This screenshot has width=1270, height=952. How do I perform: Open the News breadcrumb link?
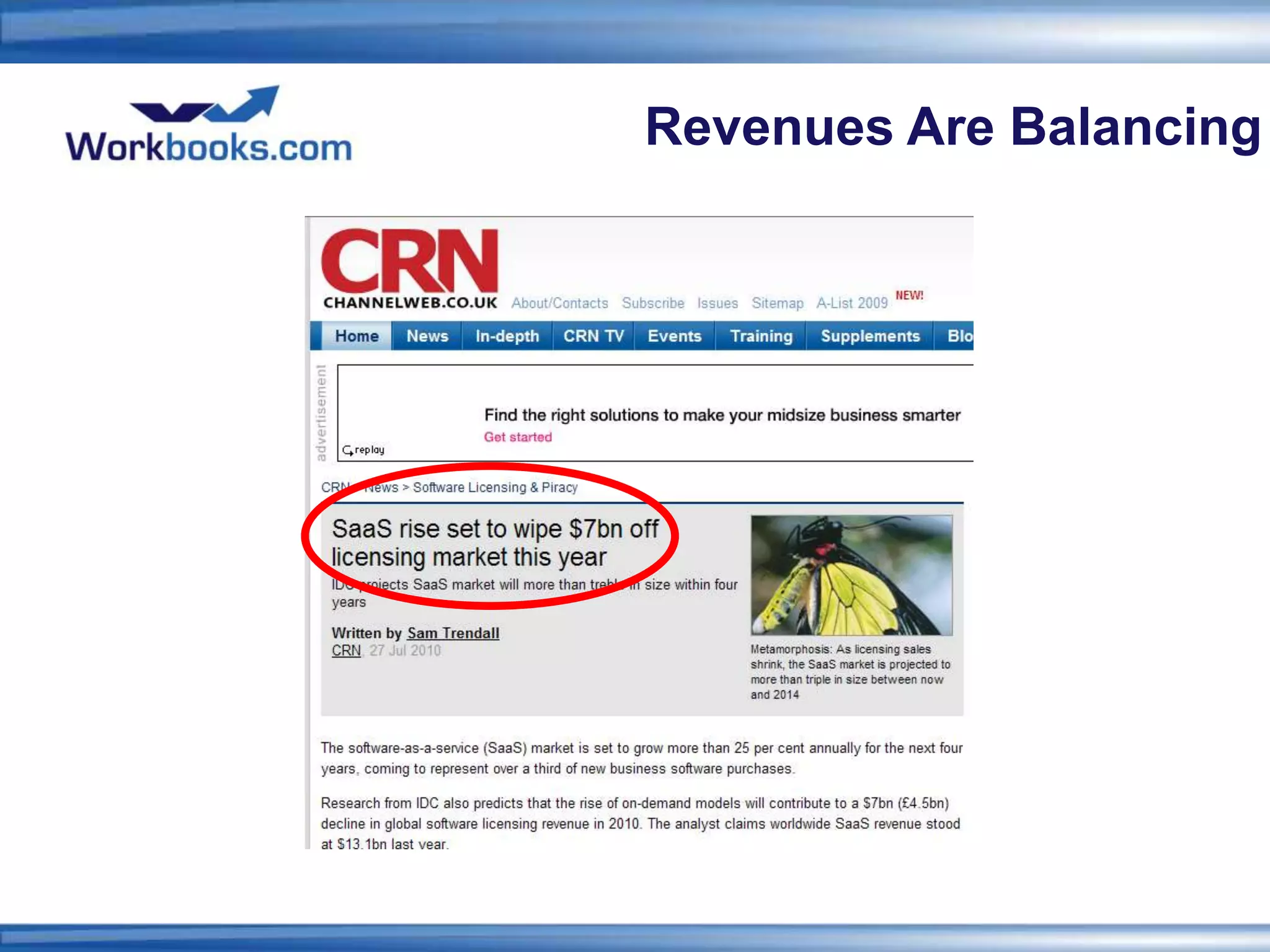(x=381, y=487)
